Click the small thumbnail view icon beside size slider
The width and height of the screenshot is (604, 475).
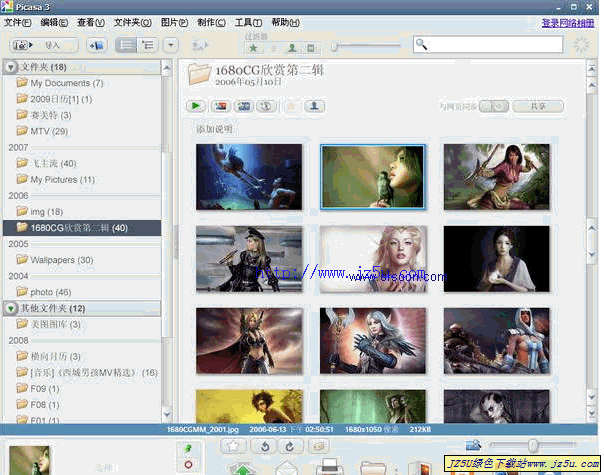473,445
